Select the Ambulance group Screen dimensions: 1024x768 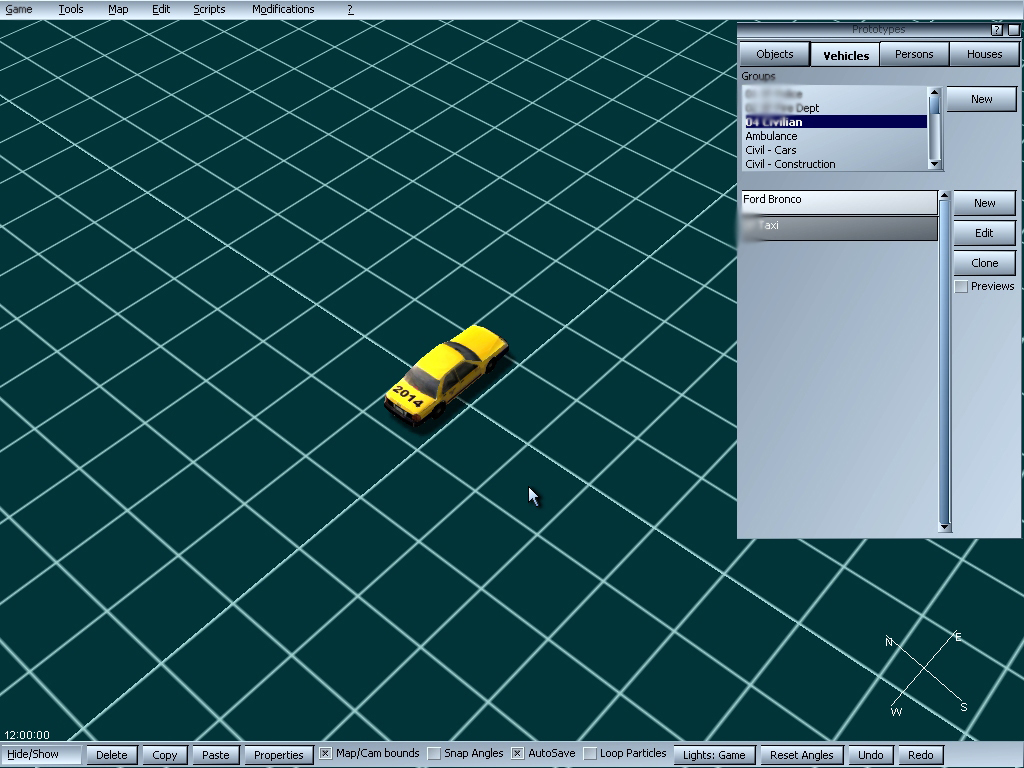(835, 136)
